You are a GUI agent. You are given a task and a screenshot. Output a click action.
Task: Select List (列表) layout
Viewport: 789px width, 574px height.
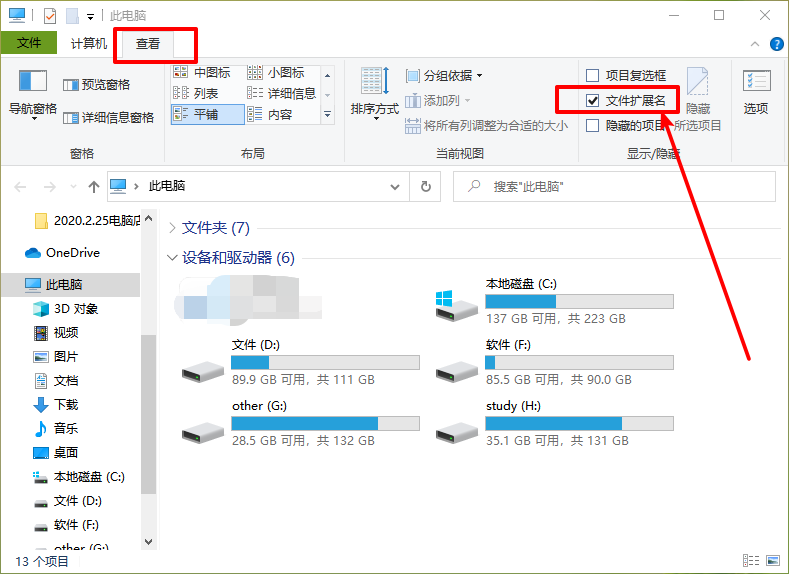(x=196, y=93)
